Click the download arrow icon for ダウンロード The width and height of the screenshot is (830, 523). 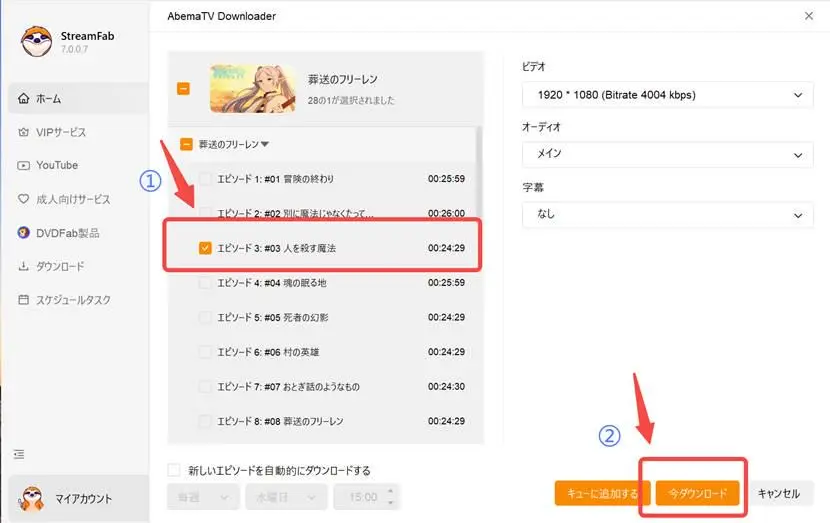[x=23, y=266]
